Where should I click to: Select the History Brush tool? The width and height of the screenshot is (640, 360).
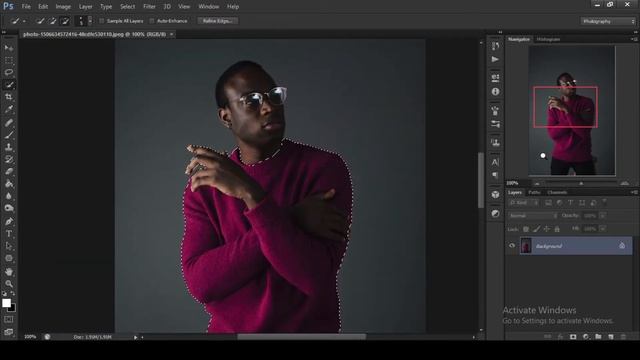pyautogui.click(x=9, y=159)
